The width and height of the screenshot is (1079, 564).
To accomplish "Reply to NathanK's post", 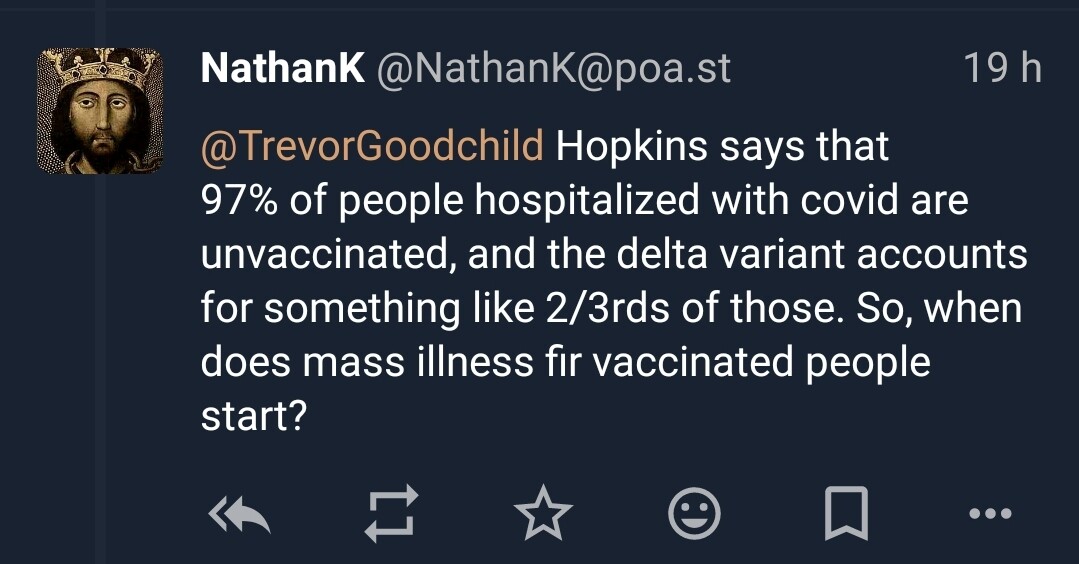I will point(239,515).
